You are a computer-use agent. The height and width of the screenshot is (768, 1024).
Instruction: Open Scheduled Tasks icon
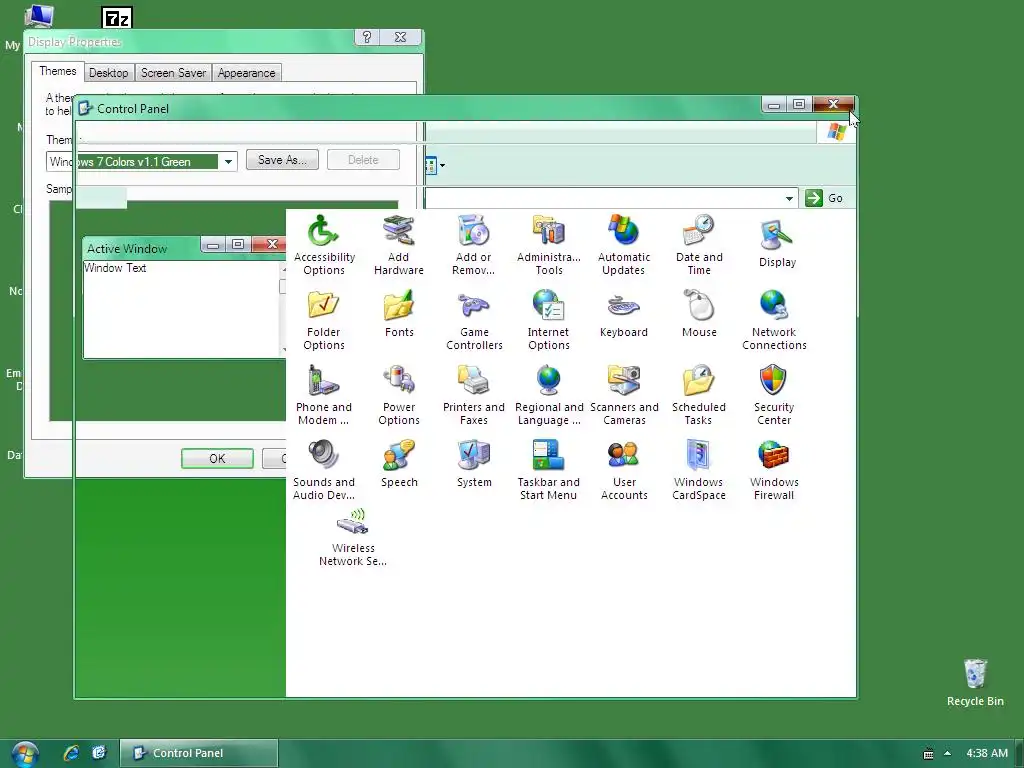[699, 396]
